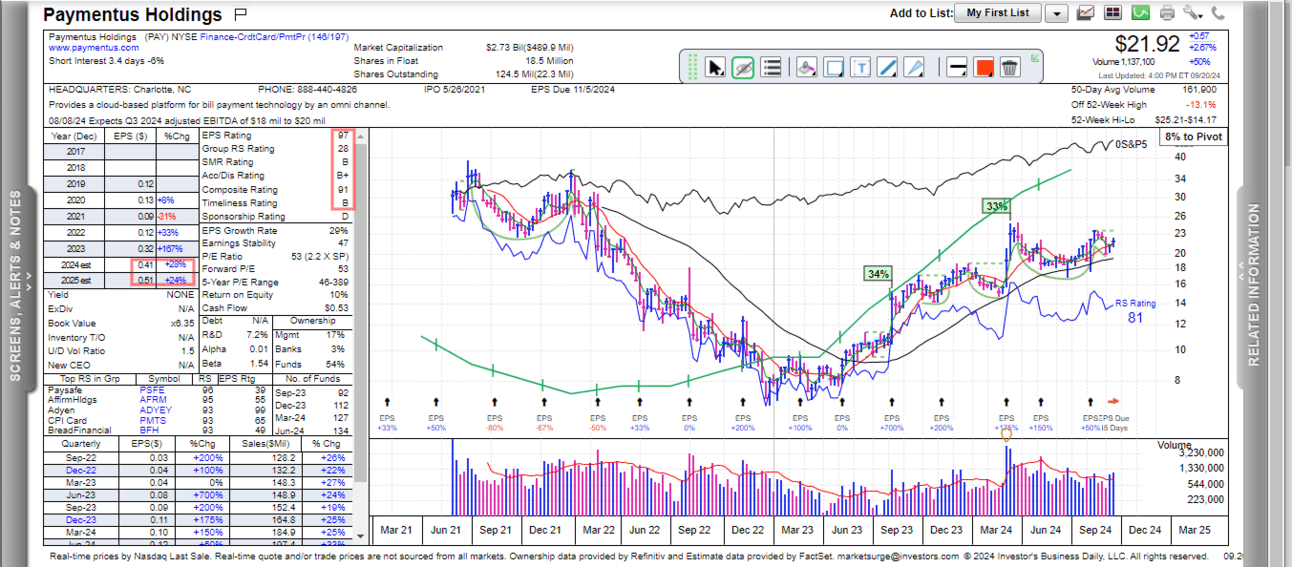
Task: Open the www.paymentus.com website link
Action: coord(94,47)
